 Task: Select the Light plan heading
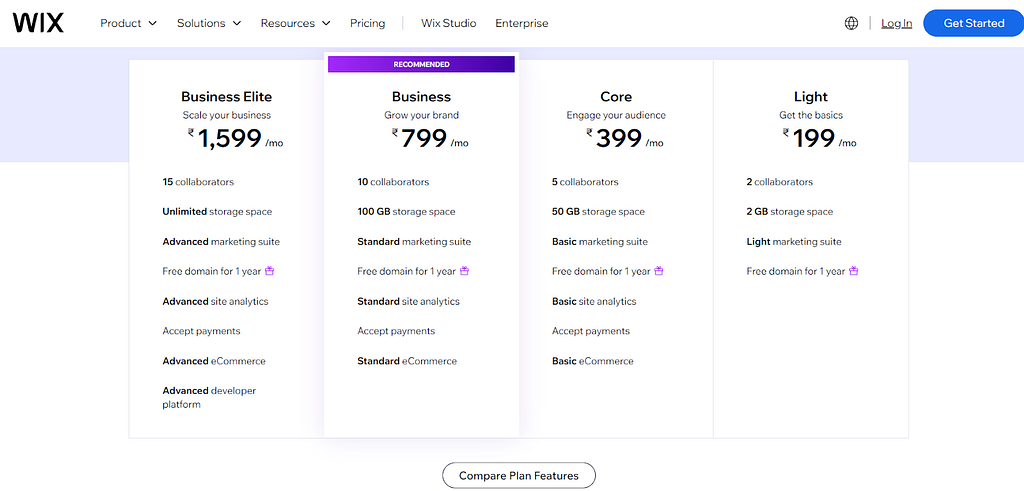[811, 97]
